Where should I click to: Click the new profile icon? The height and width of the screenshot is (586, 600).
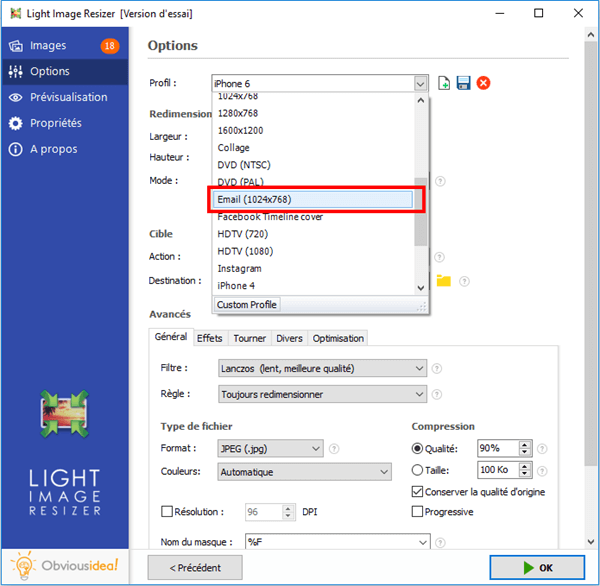point(444,83)
